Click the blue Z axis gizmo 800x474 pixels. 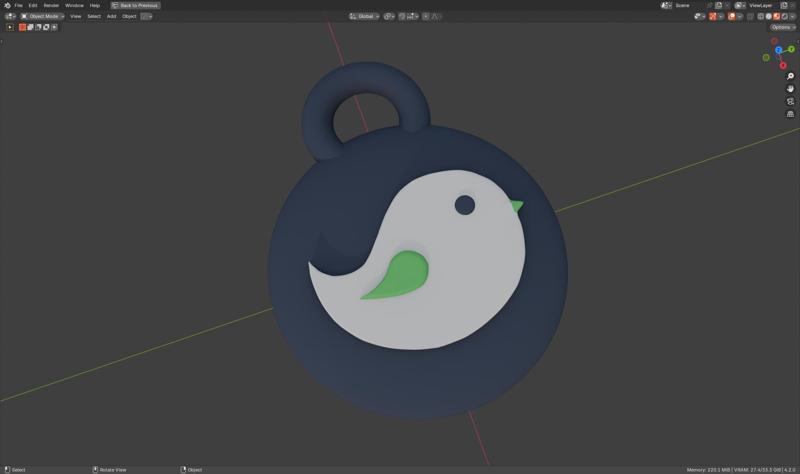point(779,50)
